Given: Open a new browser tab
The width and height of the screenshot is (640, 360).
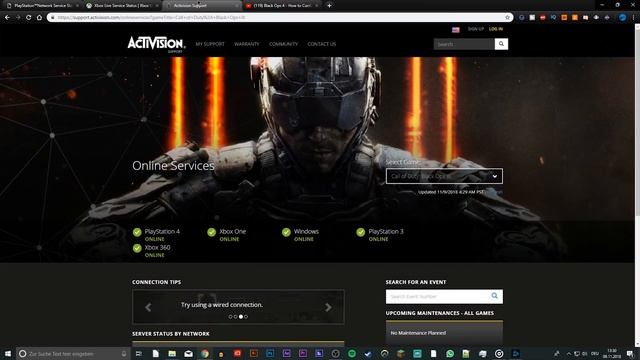Looking at the screenshot, I should click(329, 5).
